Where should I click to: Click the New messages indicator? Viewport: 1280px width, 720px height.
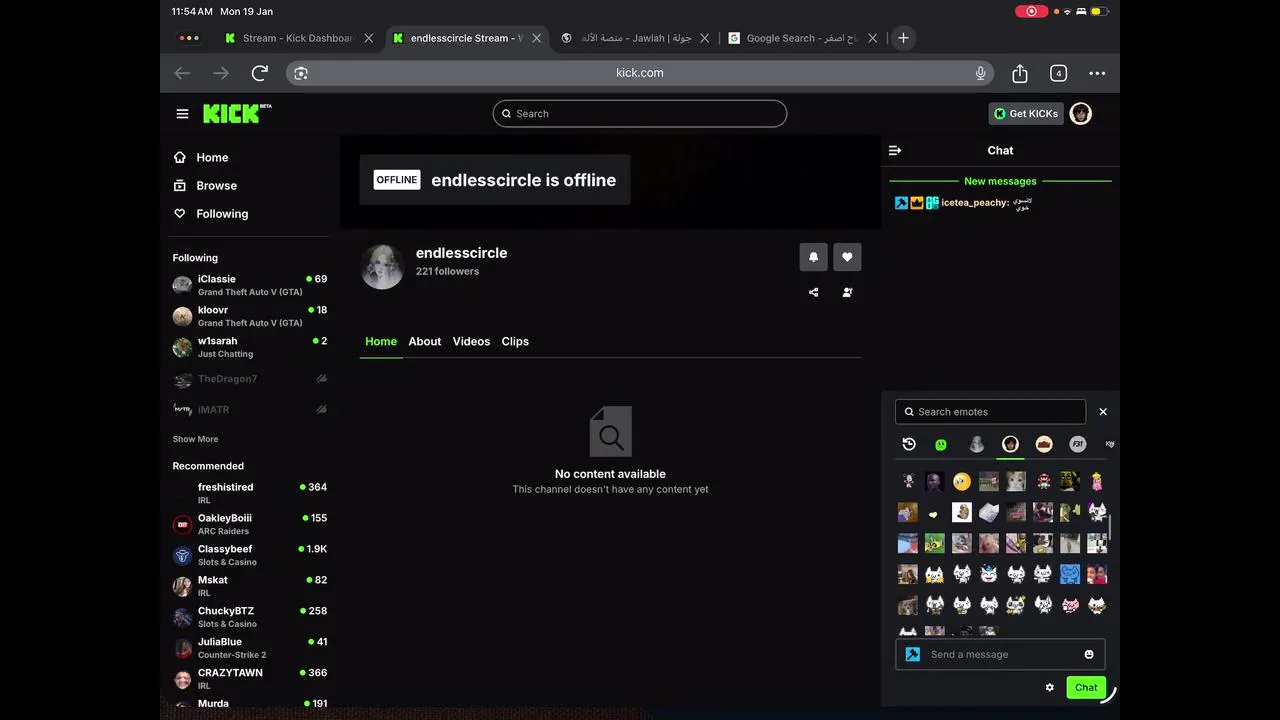[1000, 181]
